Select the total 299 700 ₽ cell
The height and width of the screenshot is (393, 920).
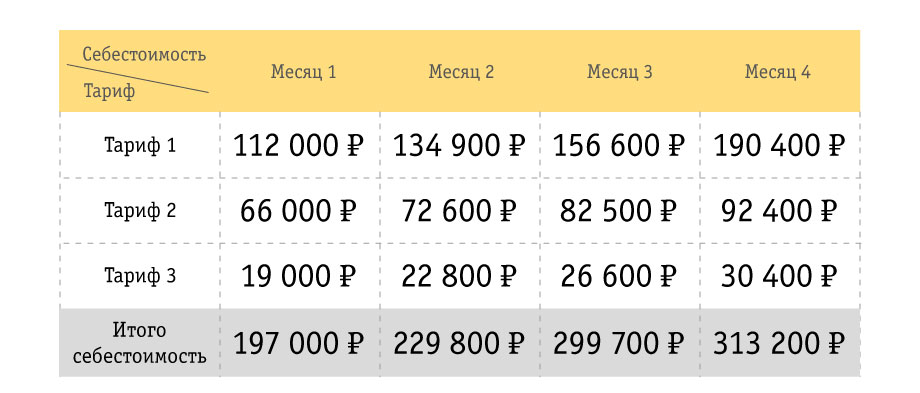[619, 344]
